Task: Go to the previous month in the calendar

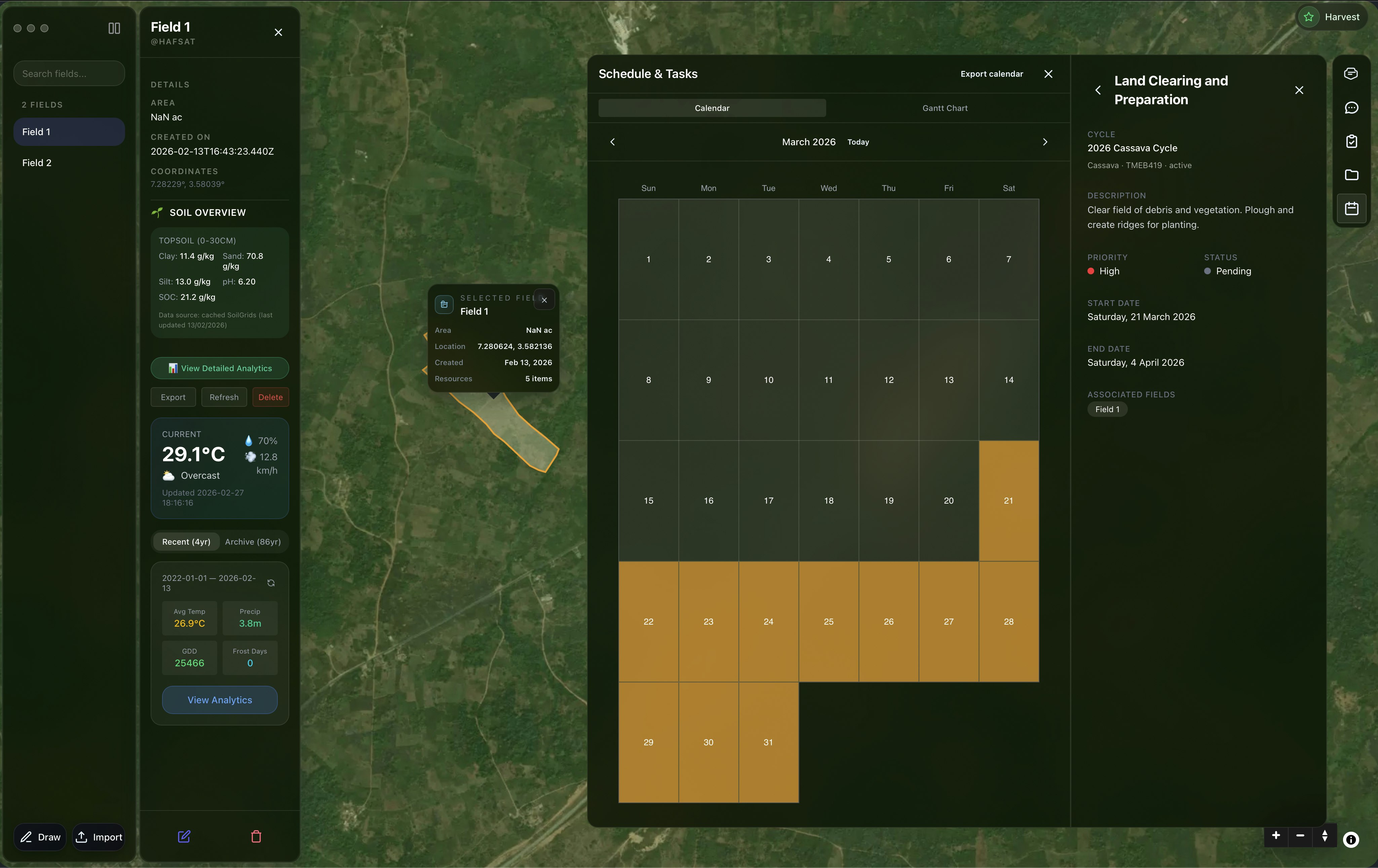Action: [612, 142]
